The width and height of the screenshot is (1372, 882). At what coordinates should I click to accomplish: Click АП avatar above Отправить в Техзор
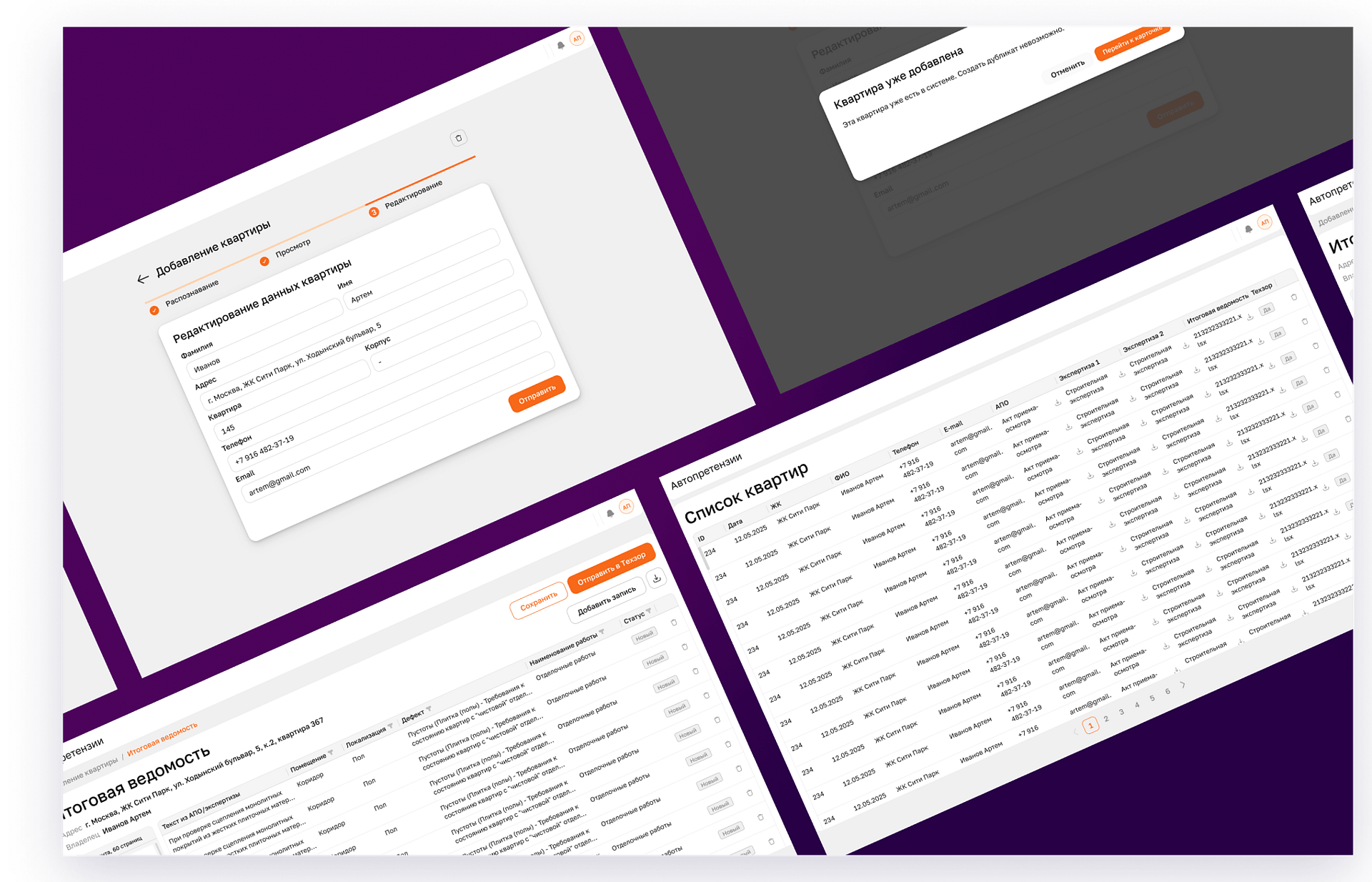pos(626,507)
